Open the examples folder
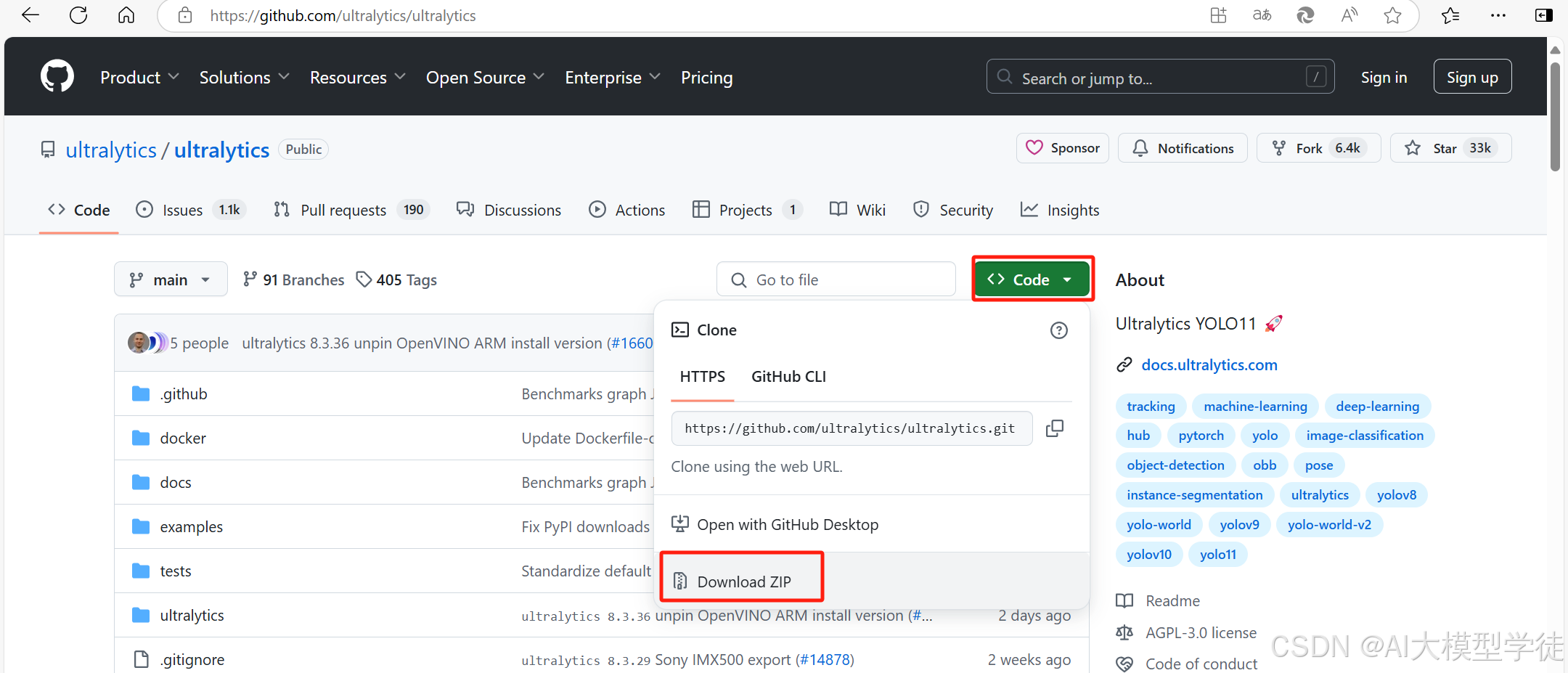Screen dimensions: 1568x673 tap(191, 526)
